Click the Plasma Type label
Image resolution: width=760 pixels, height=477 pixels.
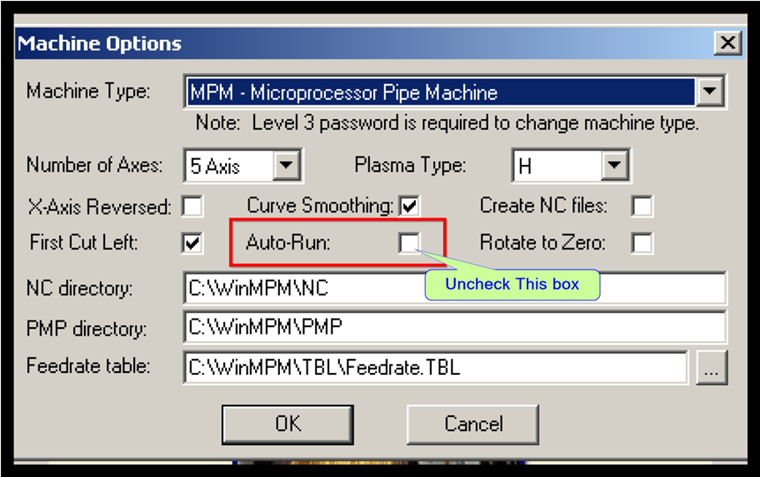coord(410,165)
